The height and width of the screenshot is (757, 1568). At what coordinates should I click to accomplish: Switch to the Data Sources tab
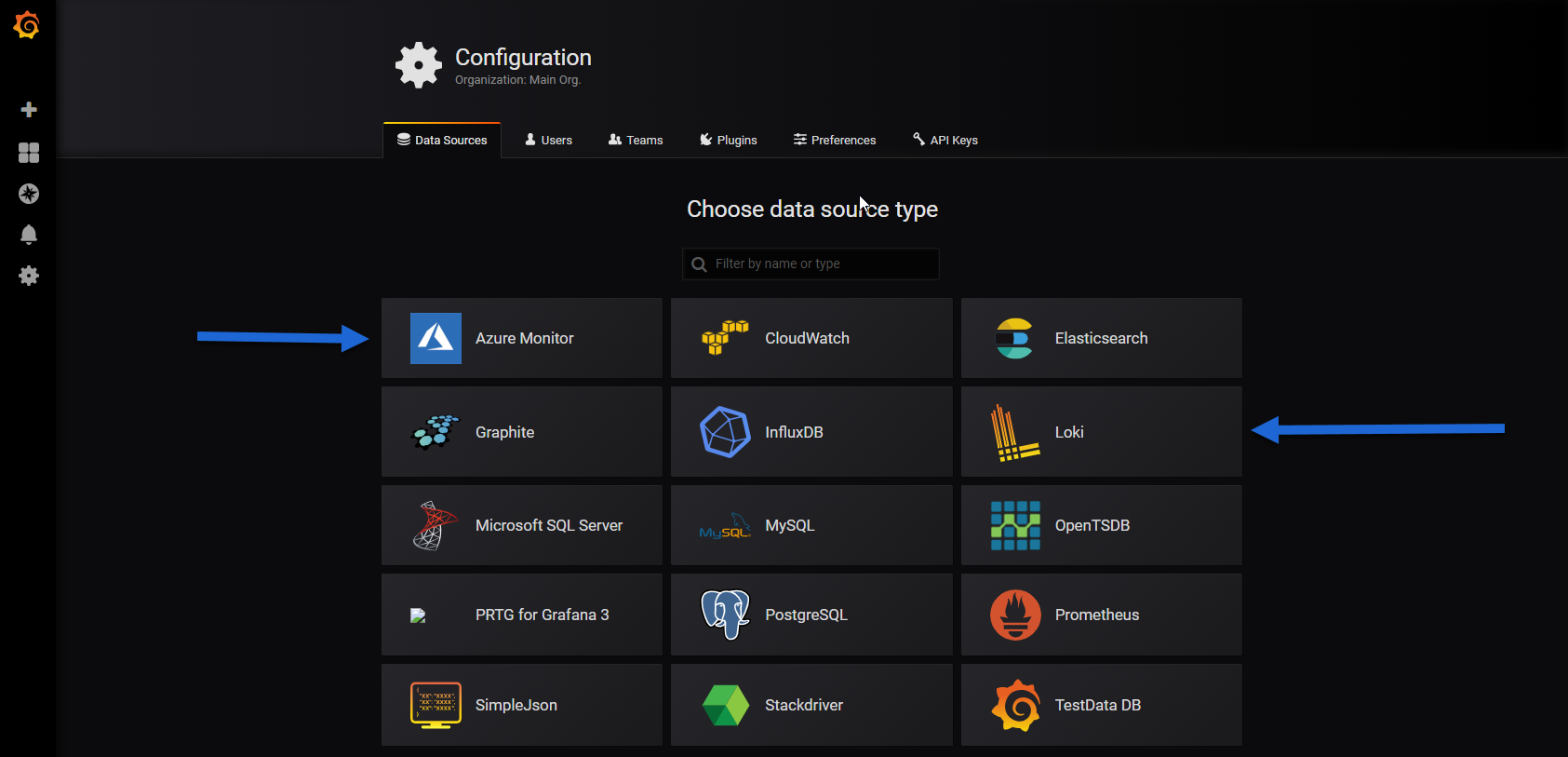click(x=442, y=141)
